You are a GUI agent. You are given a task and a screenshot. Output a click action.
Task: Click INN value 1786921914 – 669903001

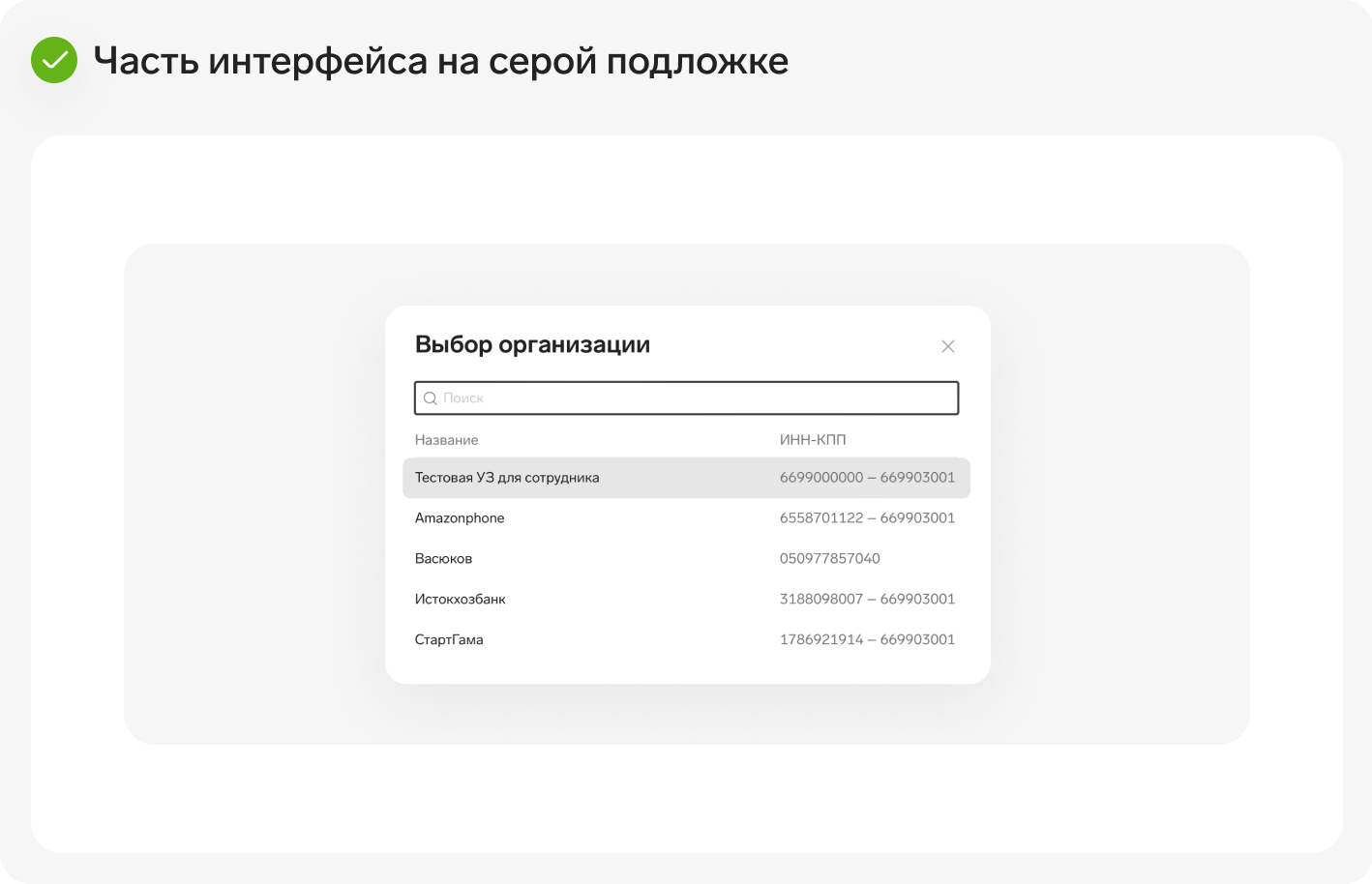pyautogui.click(x=867, y=640)
